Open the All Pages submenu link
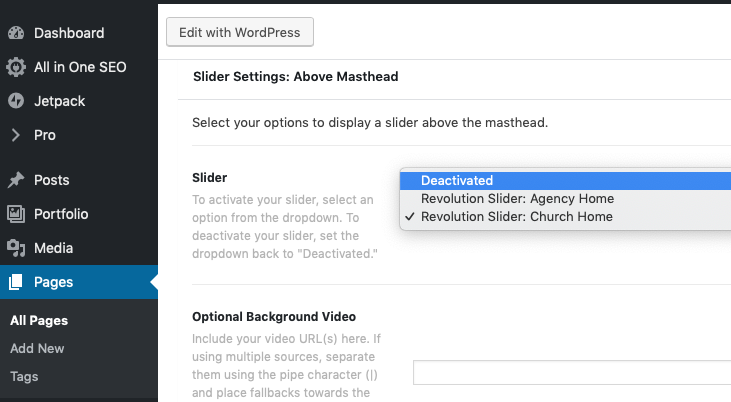The height and width of the screenshot is (402, 731). coord(39,321)
